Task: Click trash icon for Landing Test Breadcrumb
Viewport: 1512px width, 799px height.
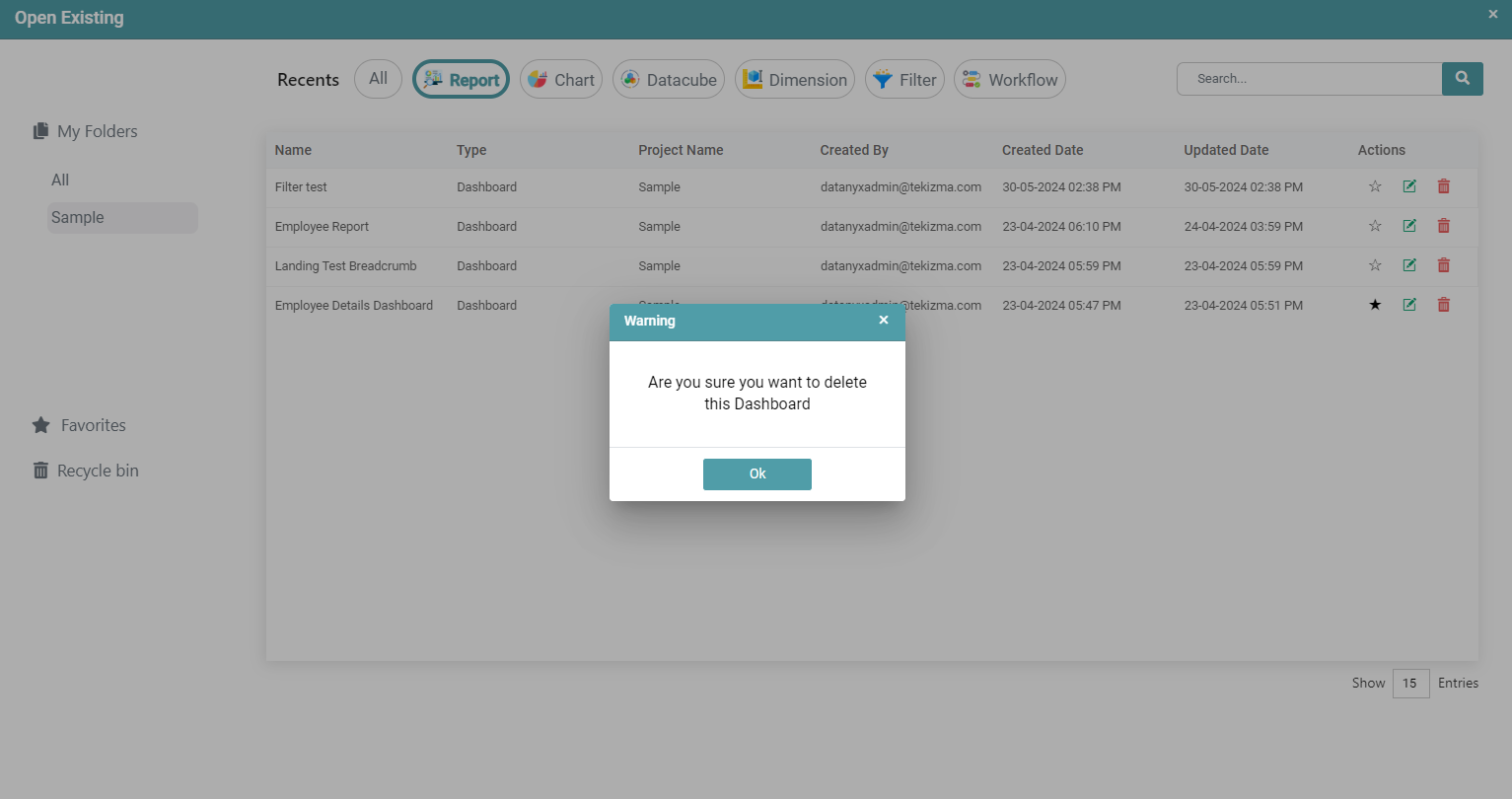Action: coord(1443,265)
